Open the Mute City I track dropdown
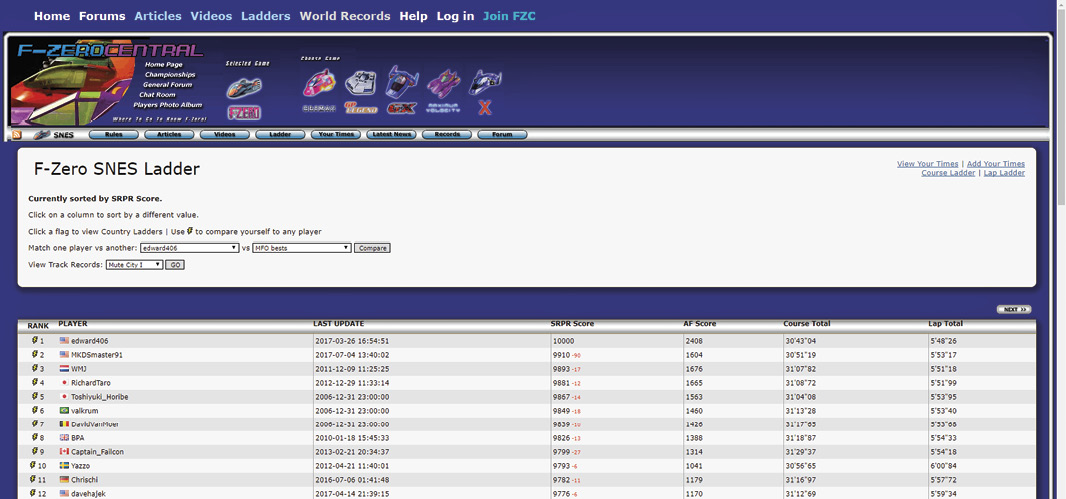Image resolution: width=1066 pixels, height=499 pixels. (x=134, y=264)
